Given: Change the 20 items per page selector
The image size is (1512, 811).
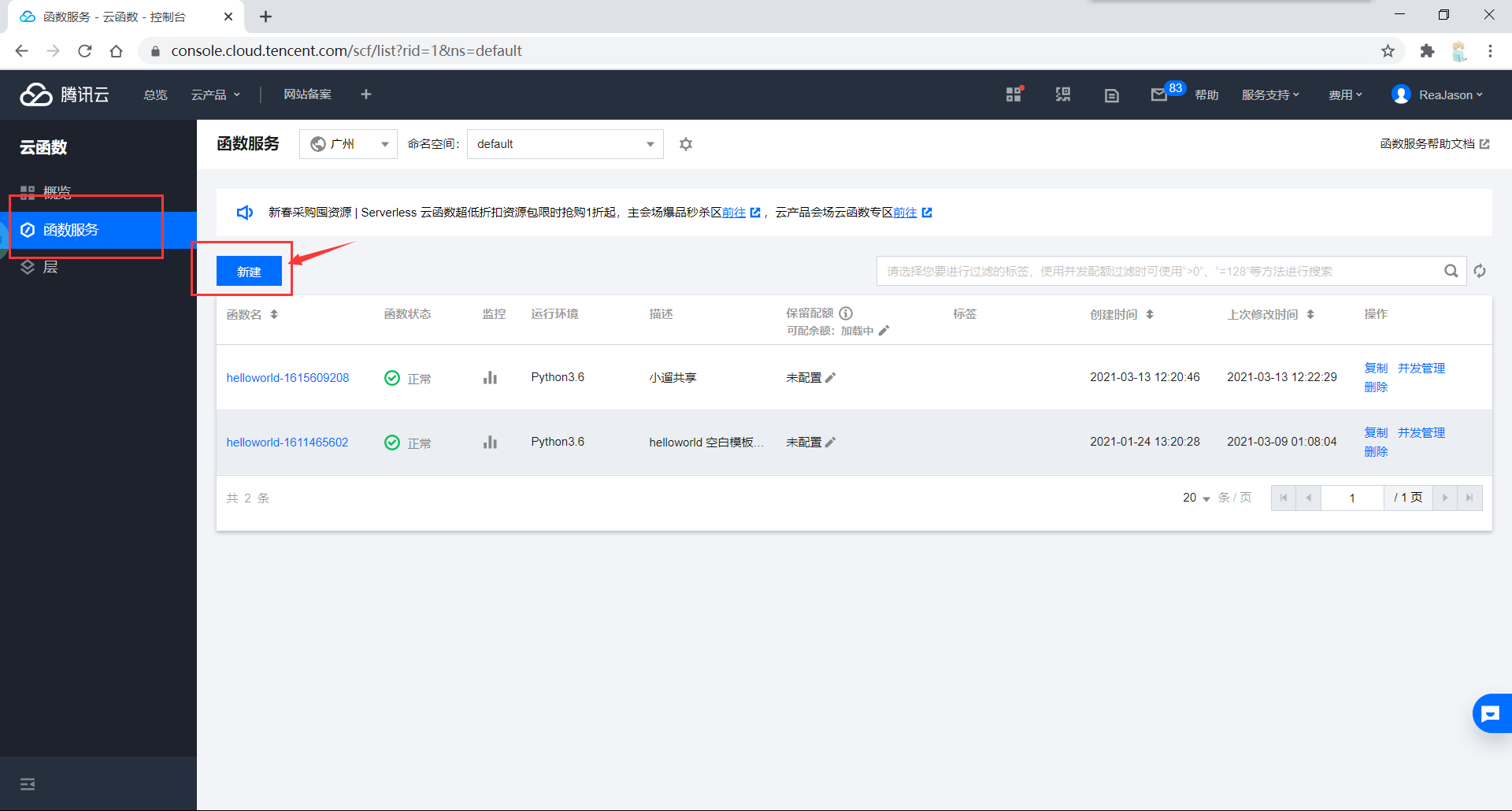Looking at the screenshot, I should [1196, 498].
